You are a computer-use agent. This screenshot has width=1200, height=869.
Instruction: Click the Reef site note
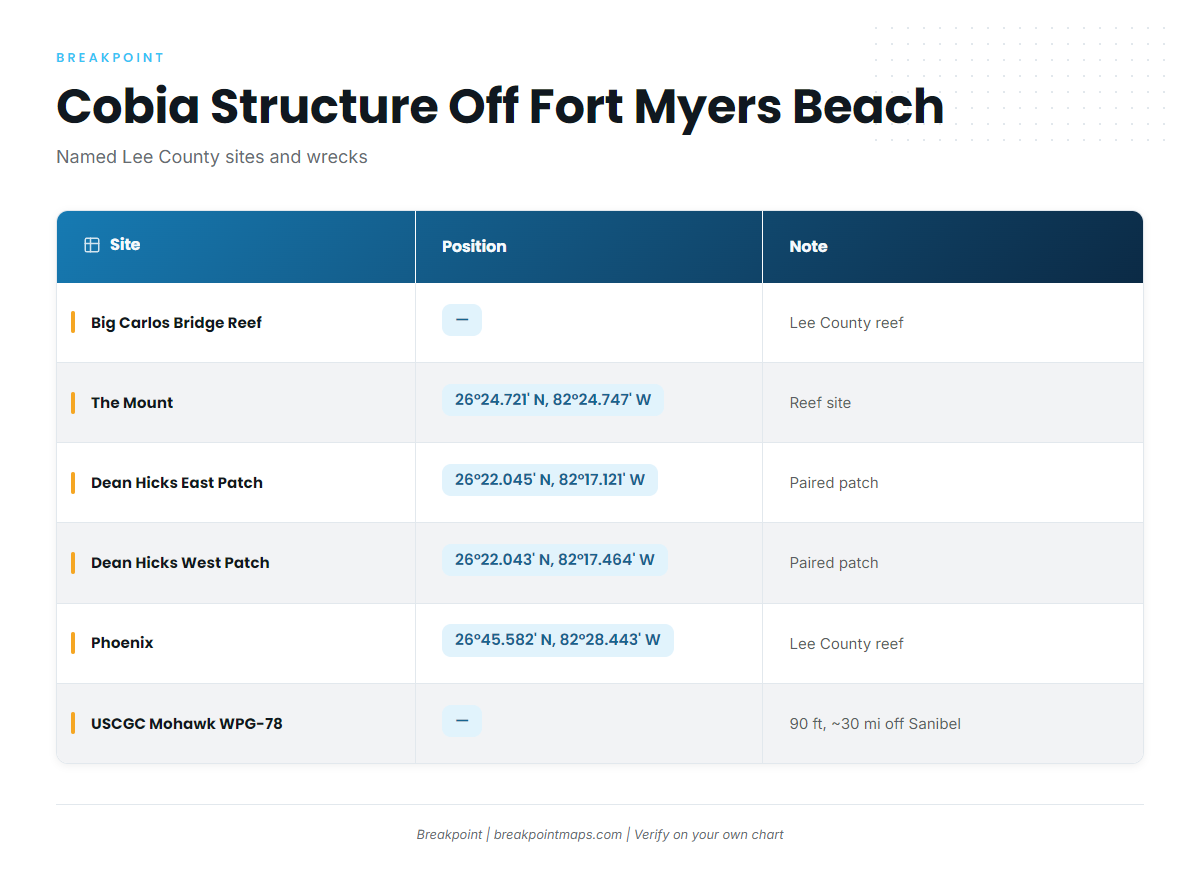coord(820,403)
